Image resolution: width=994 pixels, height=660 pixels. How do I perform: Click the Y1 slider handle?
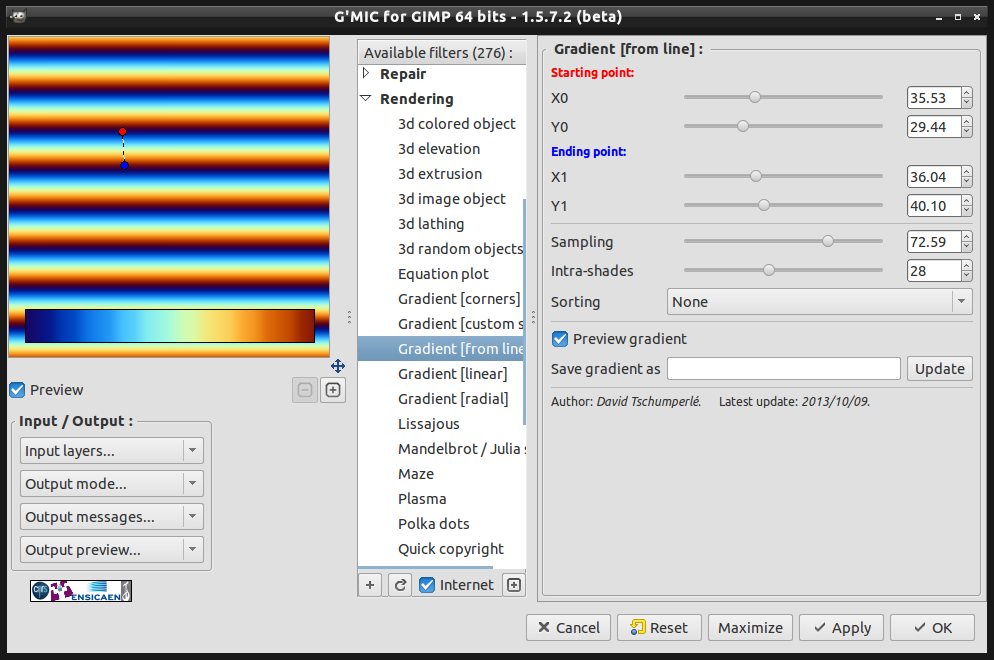pos(764,205)
